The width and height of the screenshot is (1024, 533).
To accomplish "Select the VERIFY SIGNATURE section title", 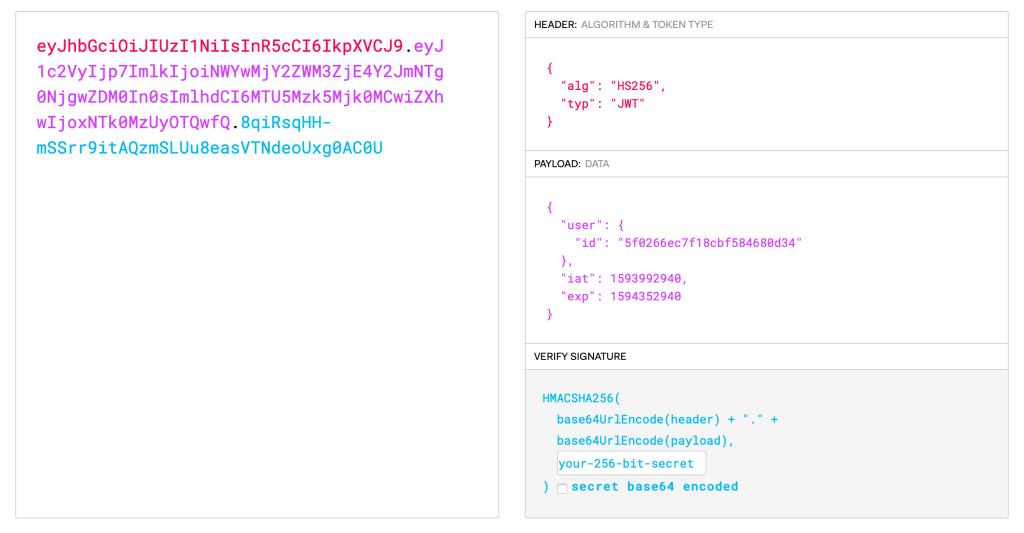I will [580, 357].
